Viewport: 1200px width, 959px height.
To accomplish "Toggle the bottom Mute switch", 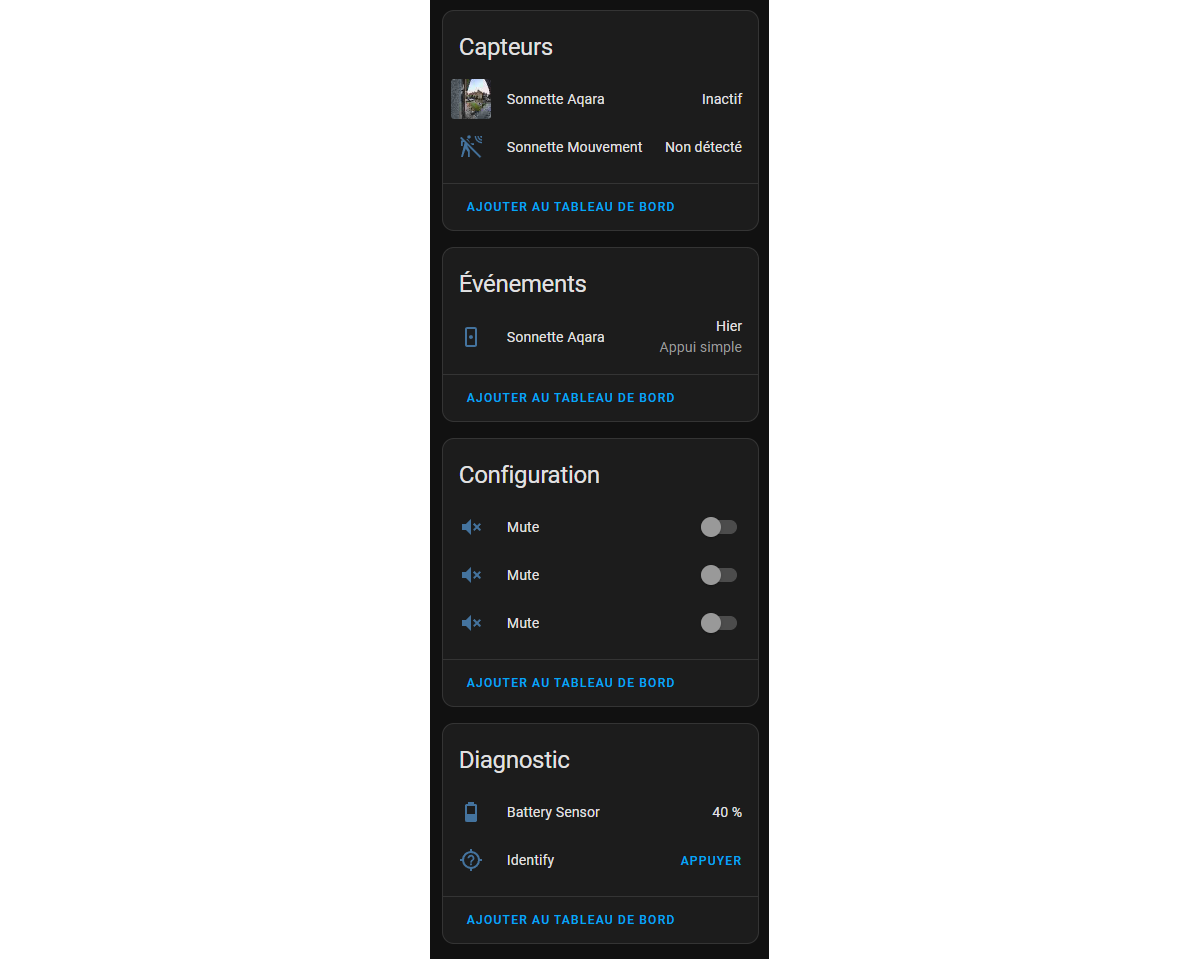I will 719,623.
